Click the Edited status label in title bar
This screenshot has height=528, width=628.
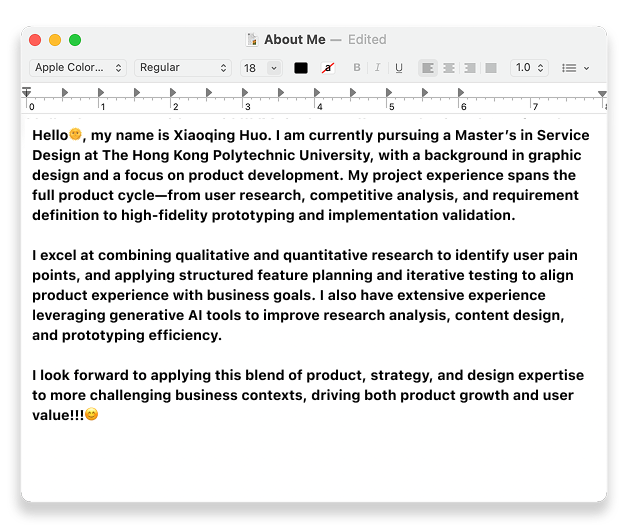pyautogui.click(x=367, y=40)
